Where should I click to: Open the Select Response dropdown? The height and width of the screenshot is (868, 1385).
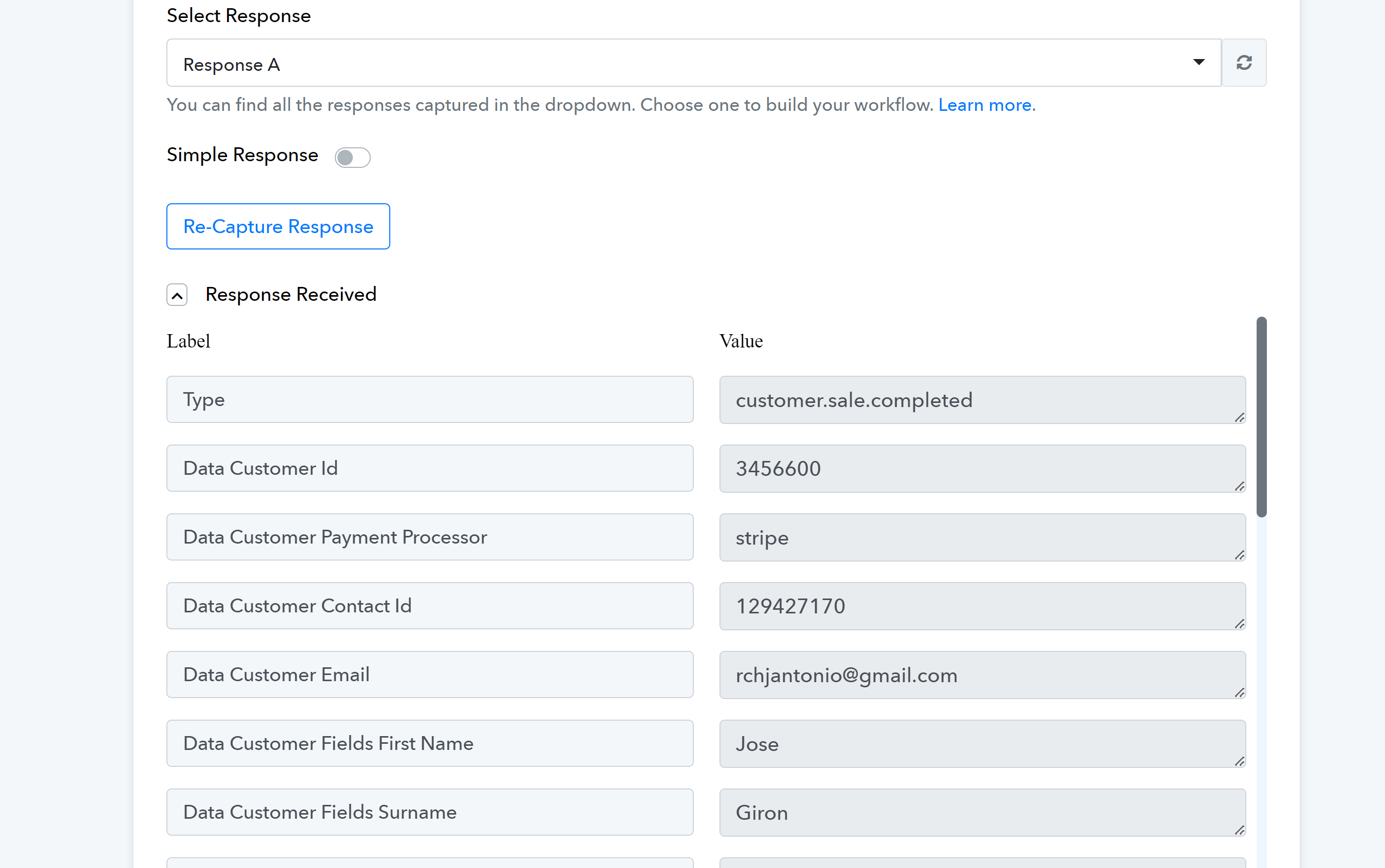689,63
